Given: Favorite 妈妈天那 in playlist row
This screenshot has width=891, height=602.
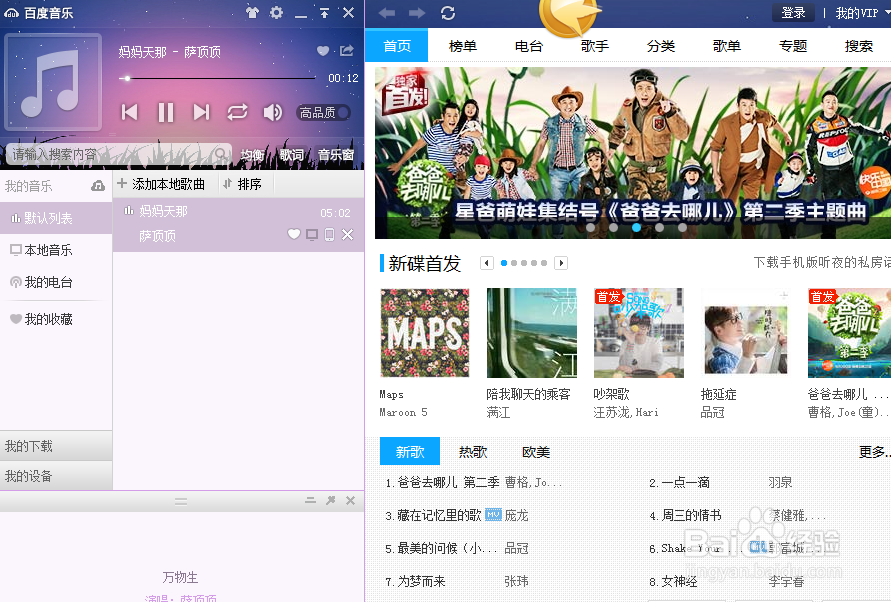Looking at the screenshot, I should pyautogui.click(x=294, y=234).
